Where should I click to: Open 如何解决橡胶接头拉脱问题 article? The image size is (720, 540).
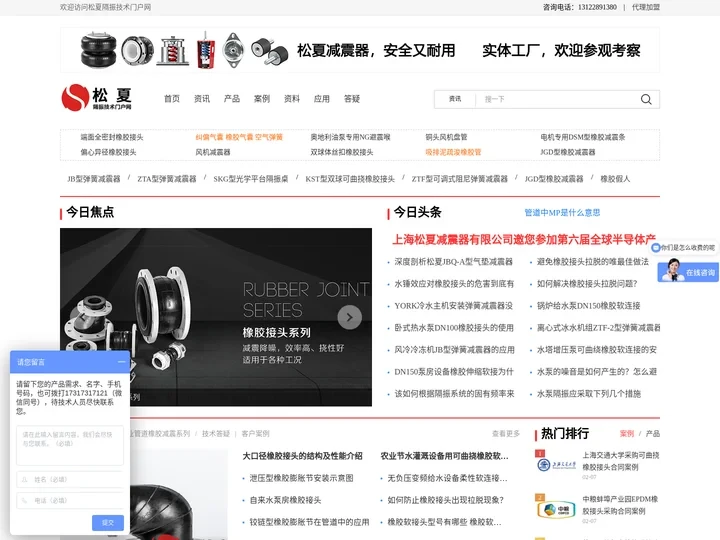[x=587, y=284]
